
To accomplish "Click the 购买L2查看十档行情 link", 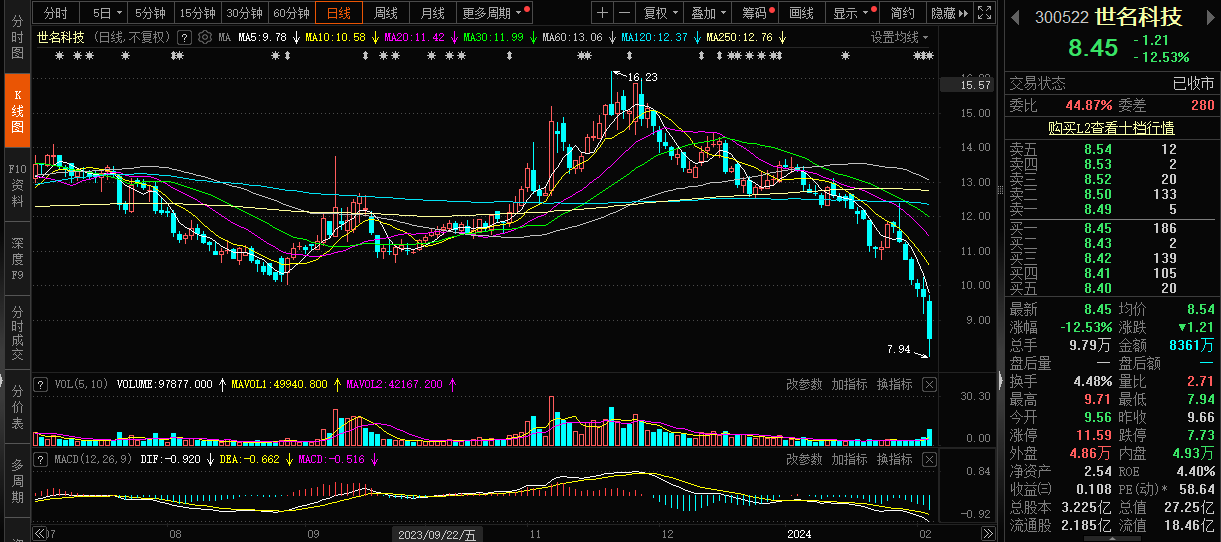I will point(1111,128).
